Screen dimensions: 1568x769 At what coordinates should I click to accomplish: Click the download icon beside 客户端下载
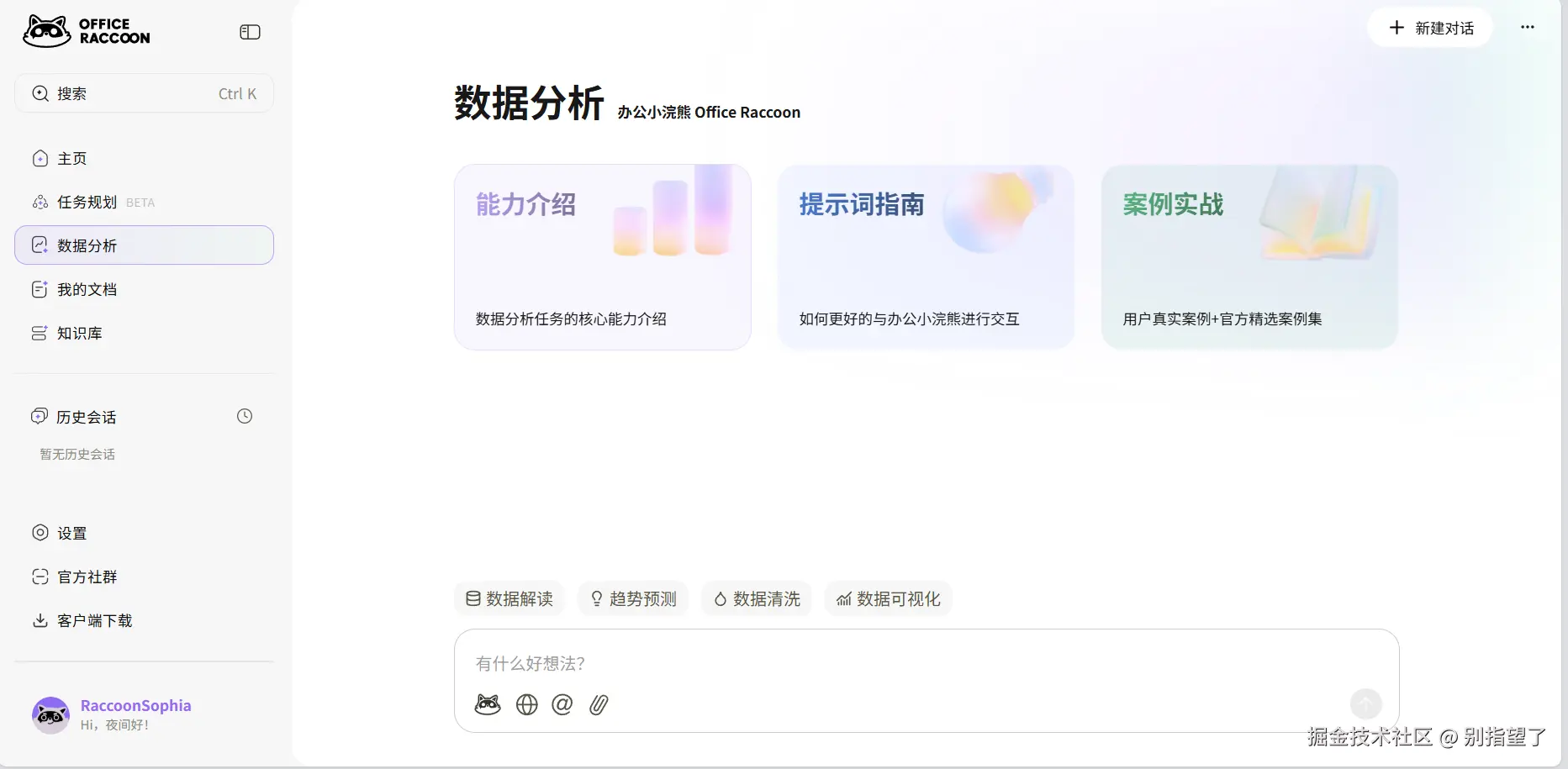(x=40, y=620)
